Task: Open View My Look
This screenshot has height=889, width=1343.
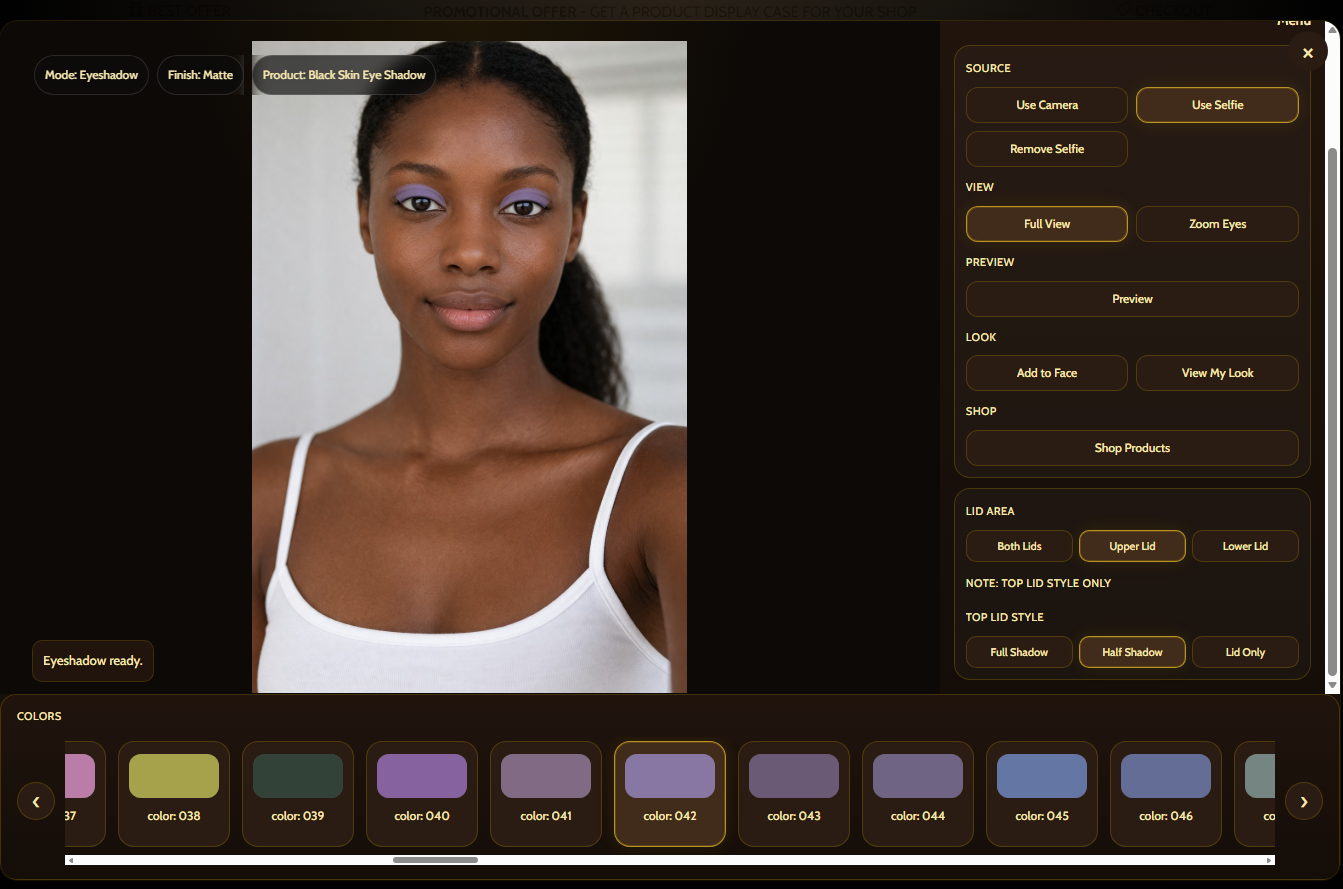Action: (x=1217, y=373)
